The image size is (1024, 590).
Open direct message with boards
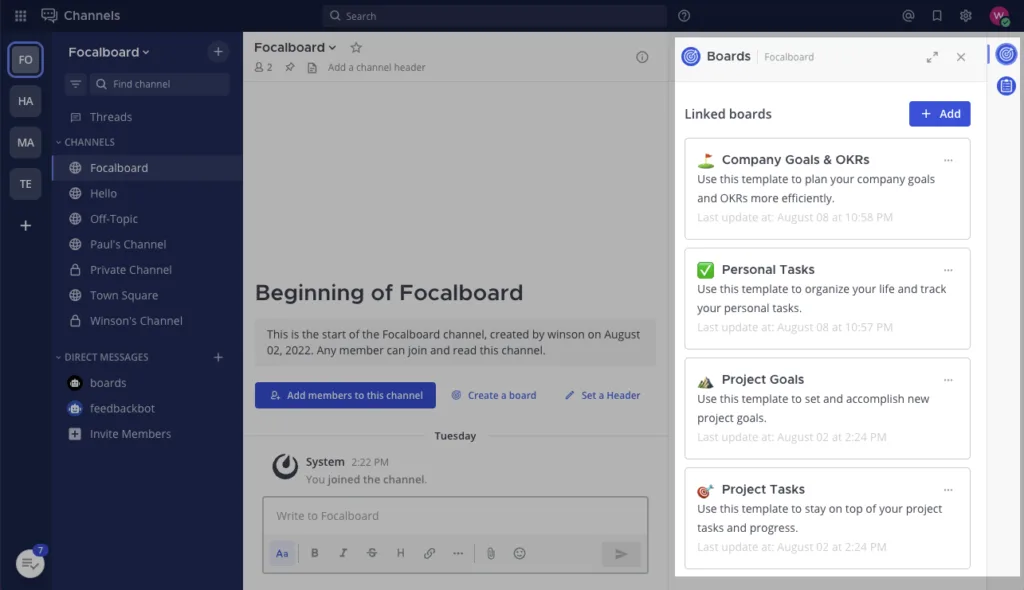pyautogui.click(x=147, y=383)
